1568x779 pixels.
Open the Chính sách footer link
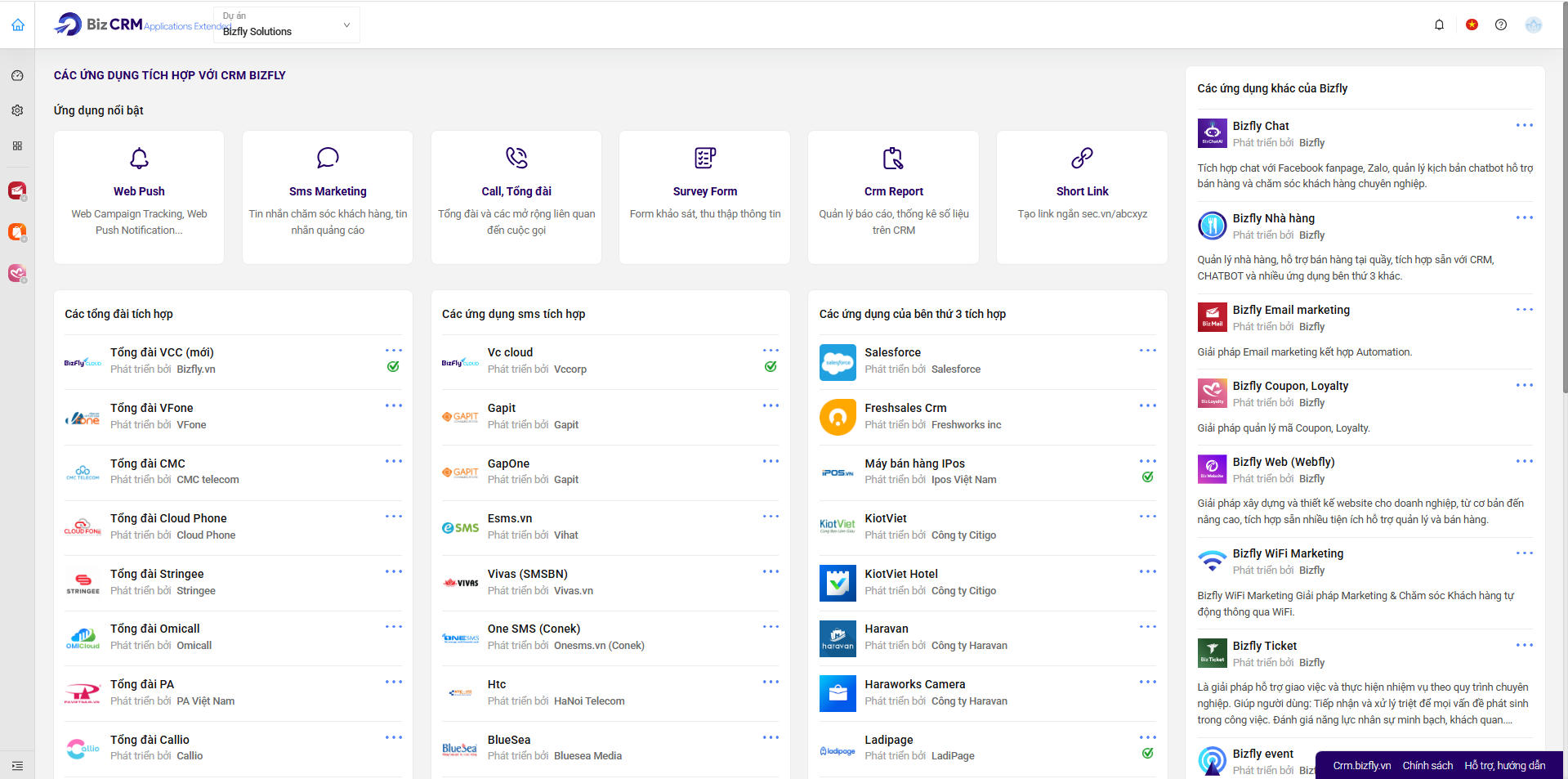pos(1427,766)
